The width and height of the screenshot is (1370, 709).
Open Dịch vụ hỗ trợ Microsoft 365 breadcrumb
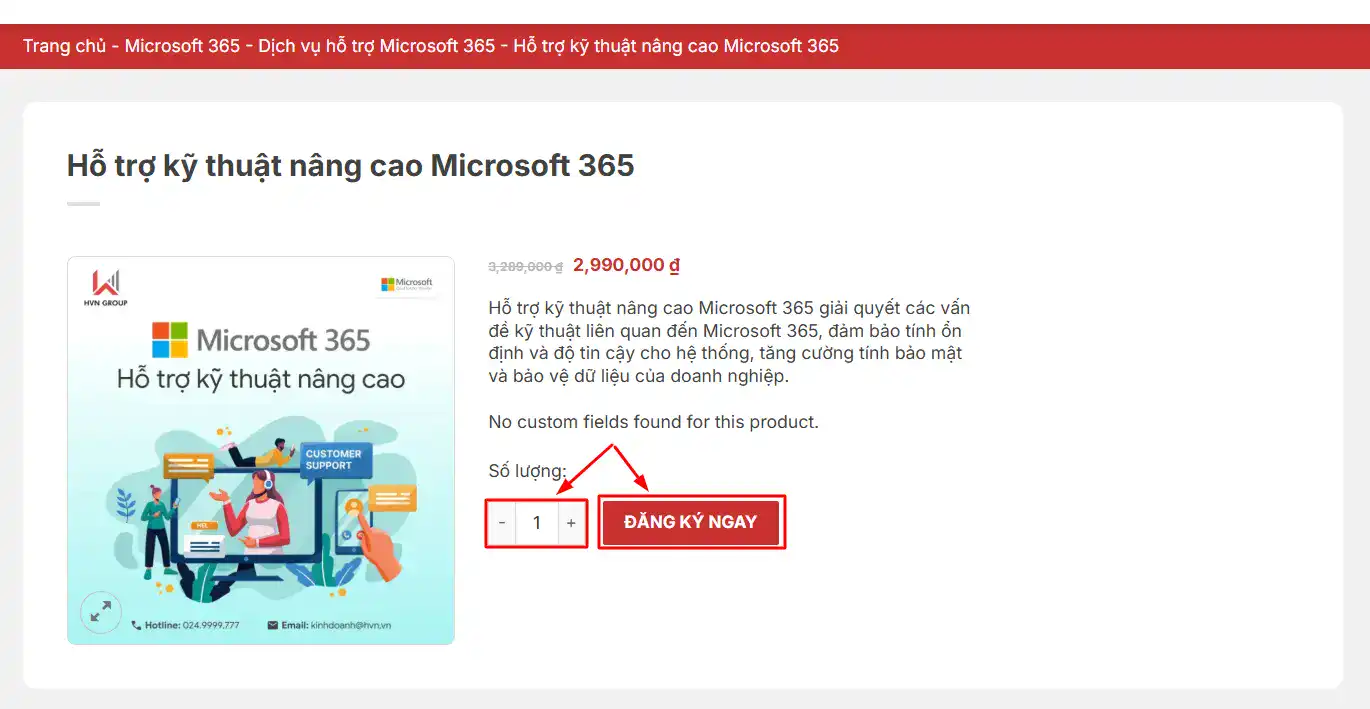376,46
